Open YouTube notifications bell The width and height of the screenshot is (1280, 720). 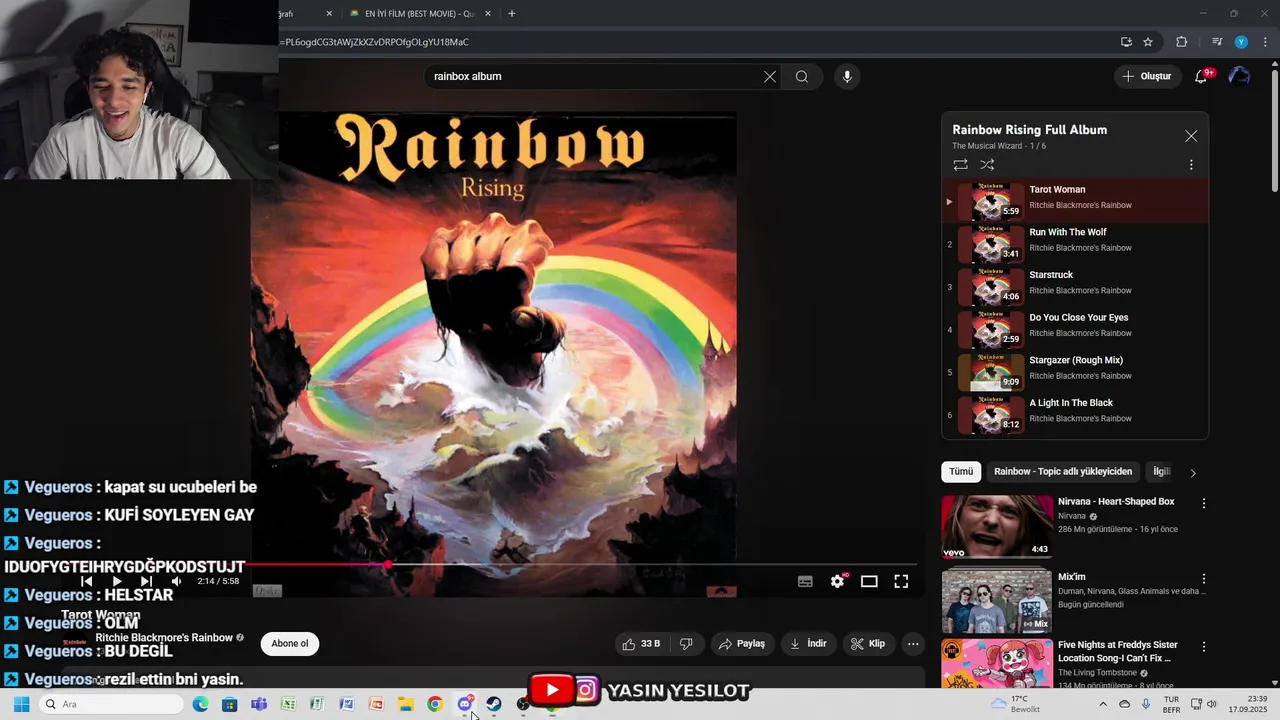(x=1202, y=76)
